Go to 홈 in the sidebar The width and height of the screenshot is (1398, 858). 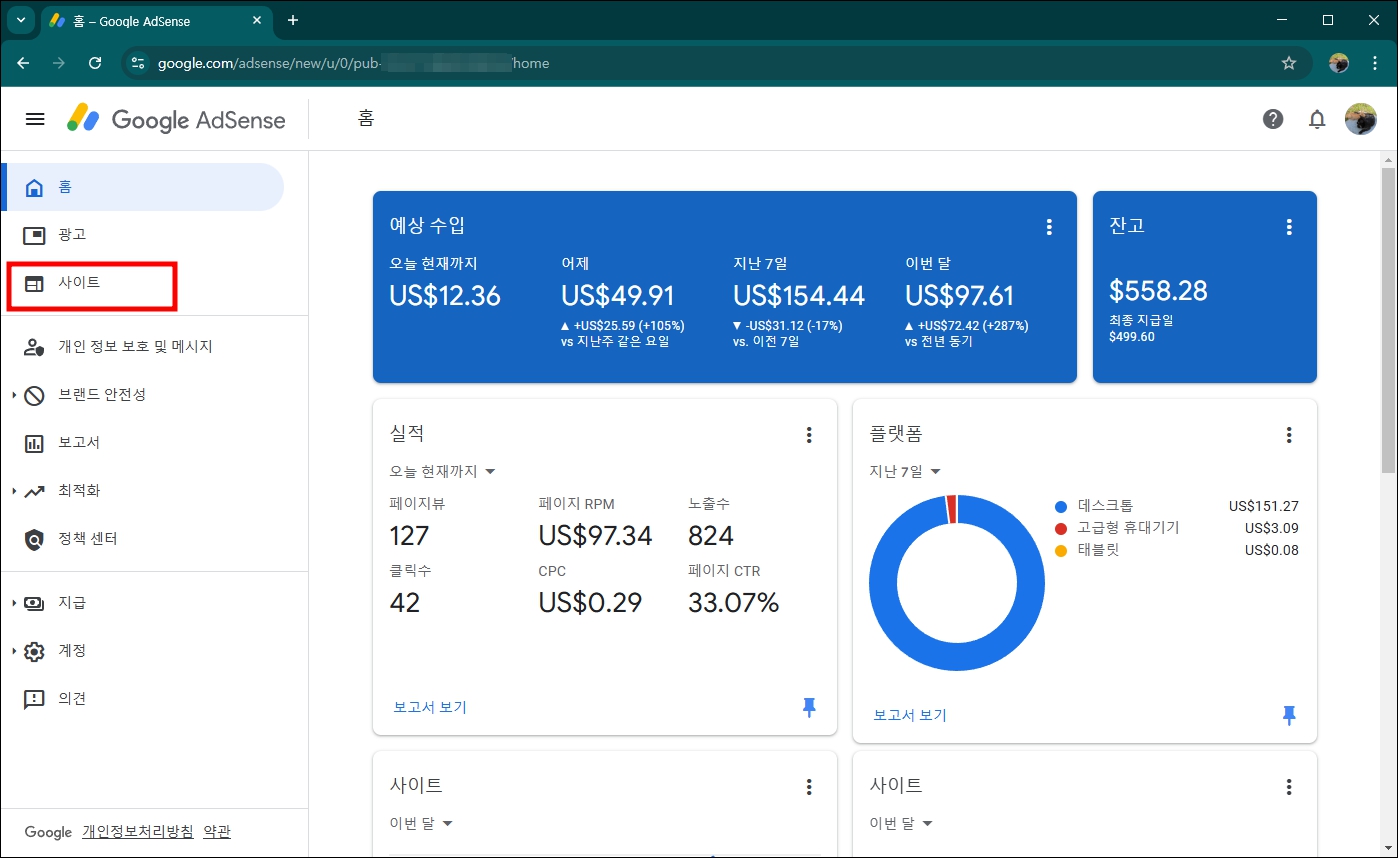click(x=143, y=187)
